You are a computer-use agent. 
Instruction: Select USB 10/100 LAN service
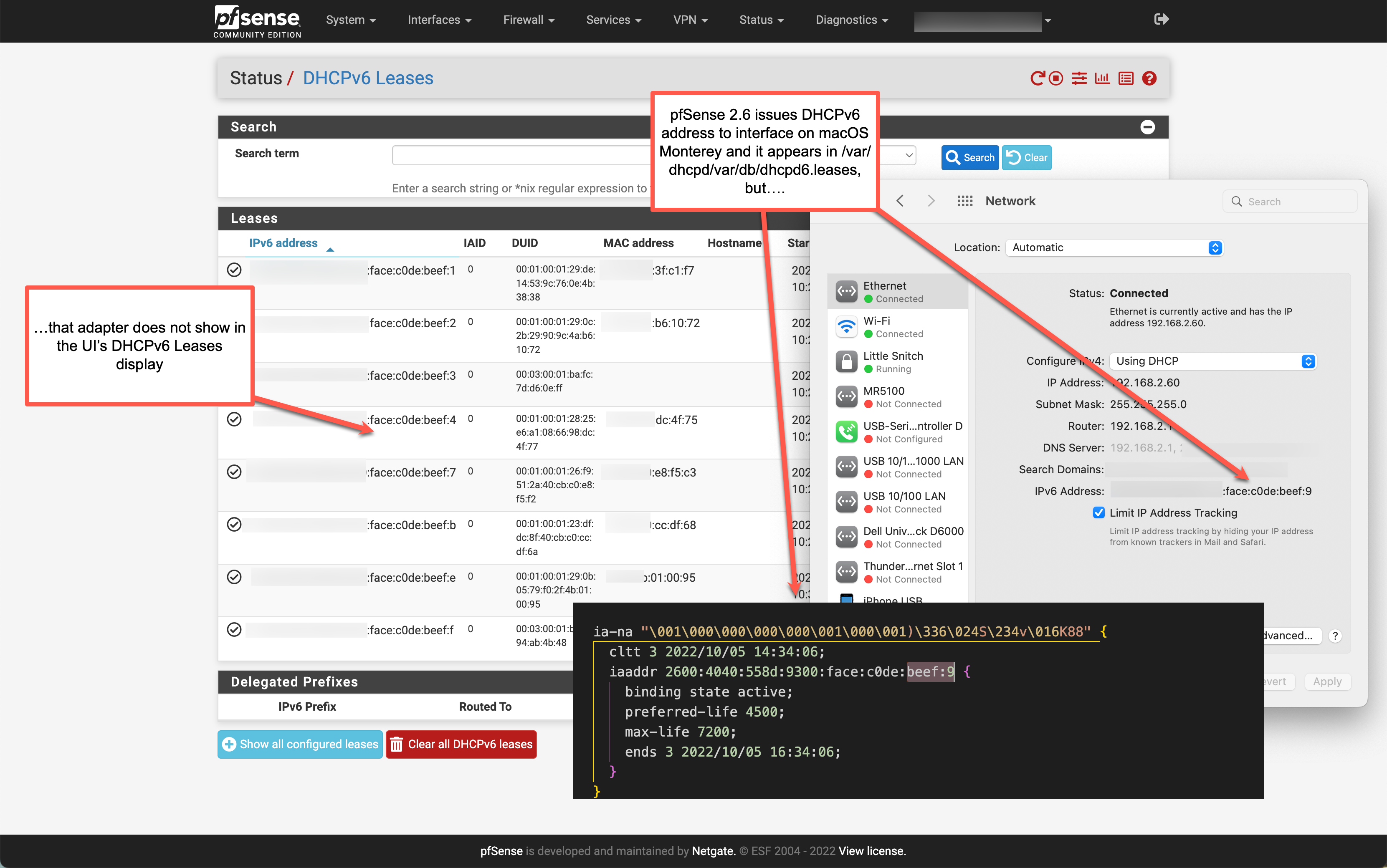[x=898, y=502]
